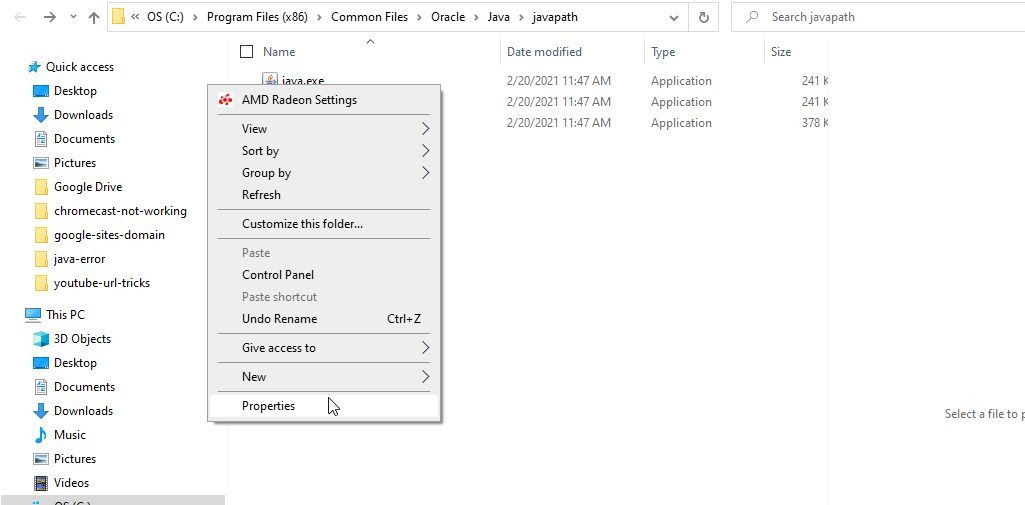Click the 3D Objects cube icon

click(x=41, y=339)
